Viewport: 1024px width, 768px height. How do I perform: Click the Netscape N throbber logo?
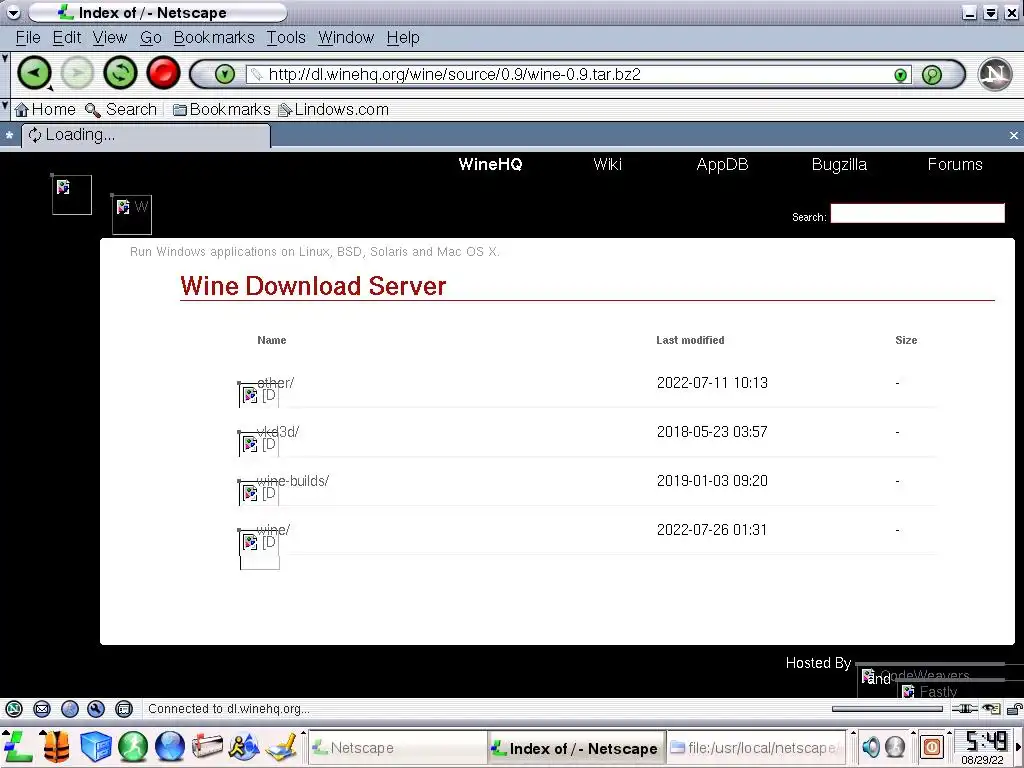(x=995, y=74)
